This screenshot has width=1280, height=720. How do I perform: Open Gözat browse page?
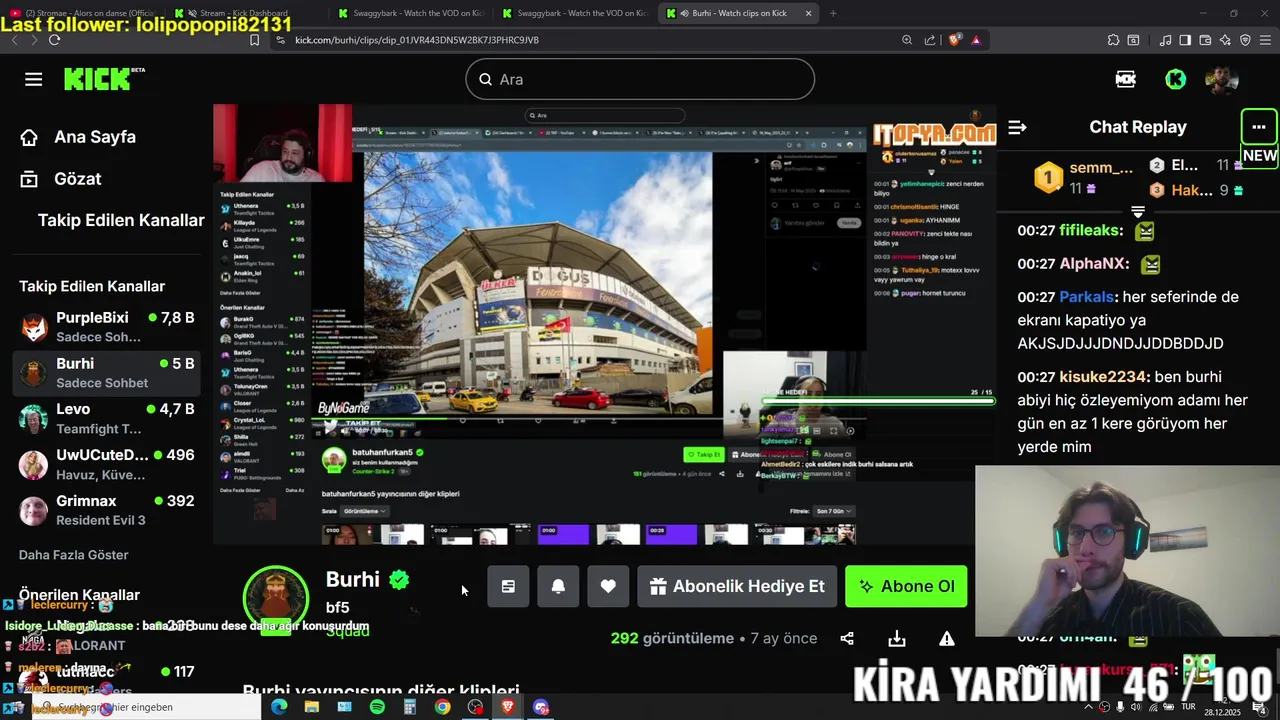pos(77,179)
